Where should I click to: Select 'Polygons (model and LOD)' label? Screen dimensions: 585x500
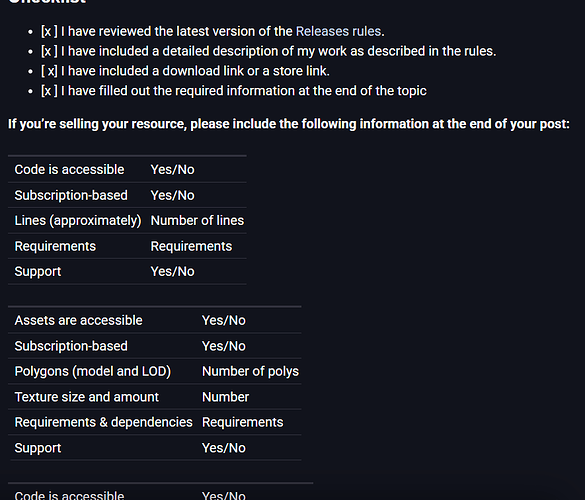coord(93,372)
